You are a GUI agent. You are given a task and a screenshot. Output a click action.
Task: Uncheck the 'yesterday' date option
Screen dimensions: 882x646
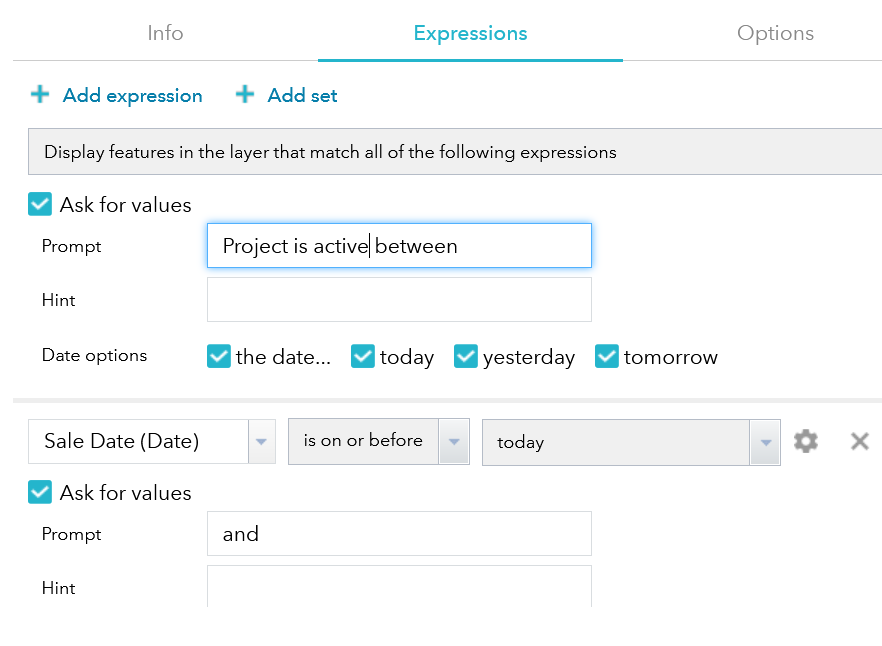point(466,357)
